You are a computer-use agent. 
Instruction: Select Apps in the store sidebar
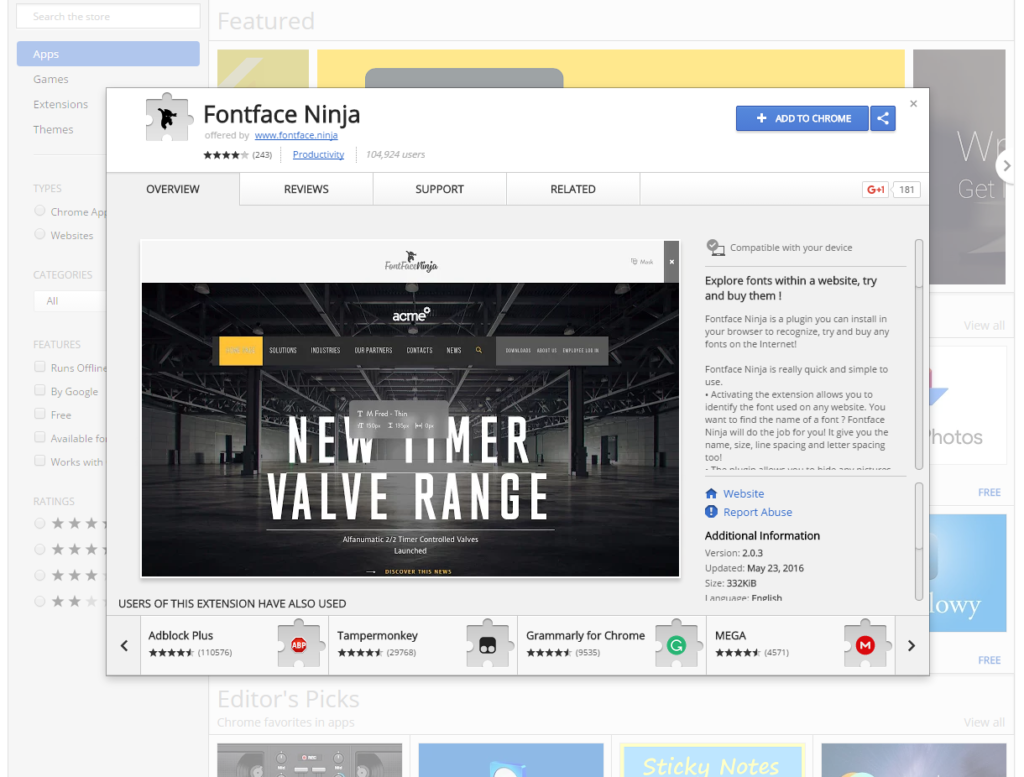108,54
